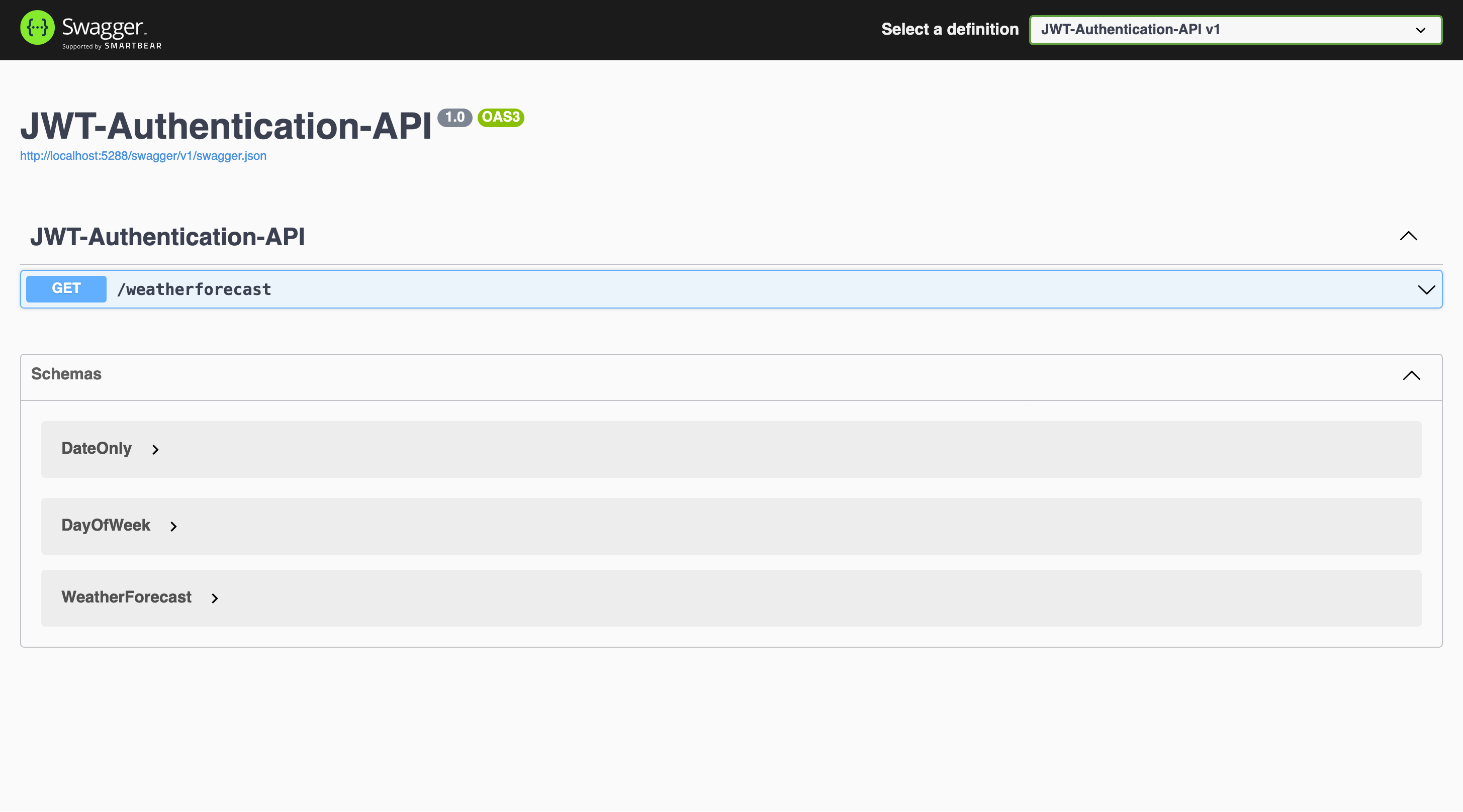Click the JWT-Authentication-API tag heading

click(167, 237)
